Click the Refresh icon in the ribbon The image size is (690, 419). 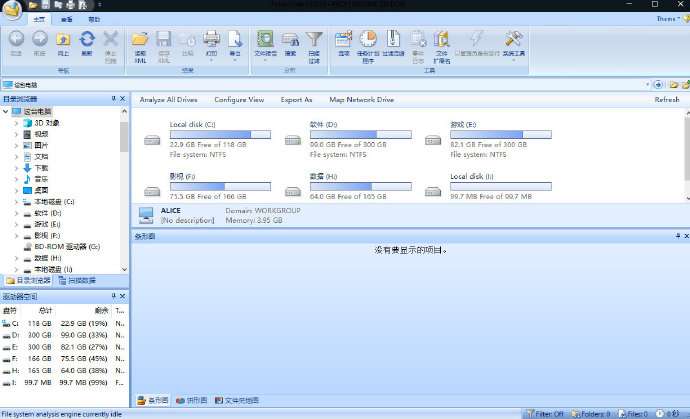[87, 41]
